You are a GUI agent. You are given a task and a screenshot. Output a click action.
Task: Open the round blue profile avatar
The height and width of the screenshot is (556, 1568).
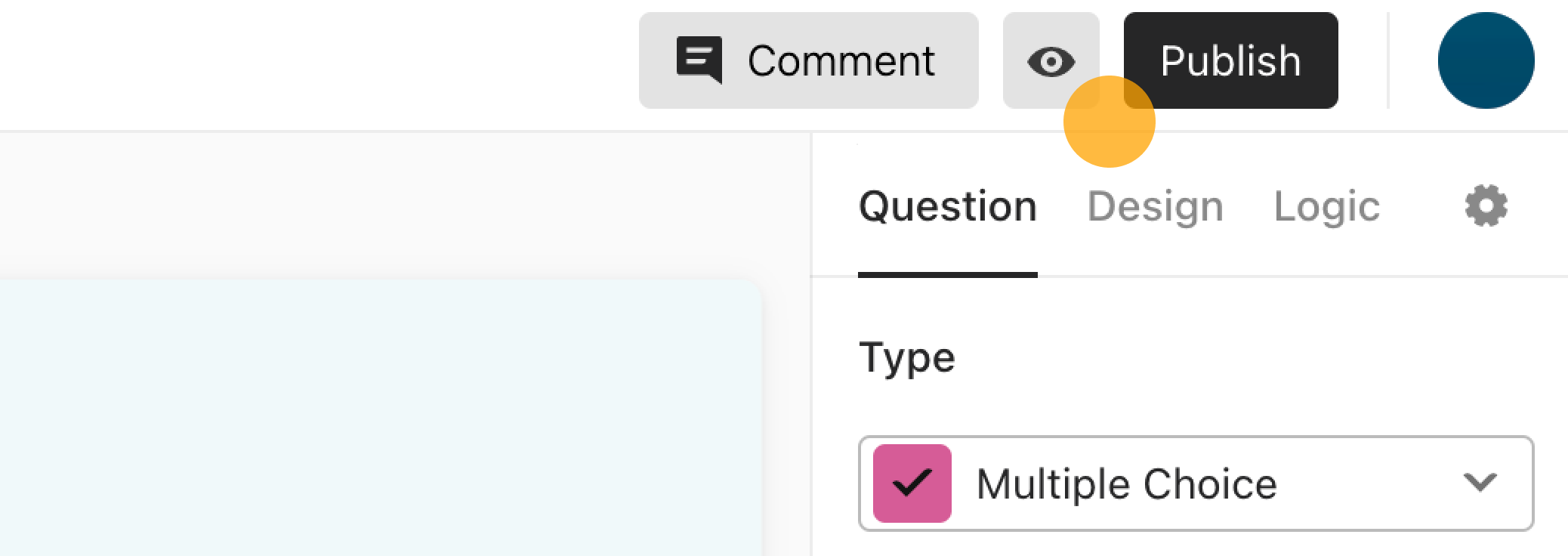(x=1486, y=60)
